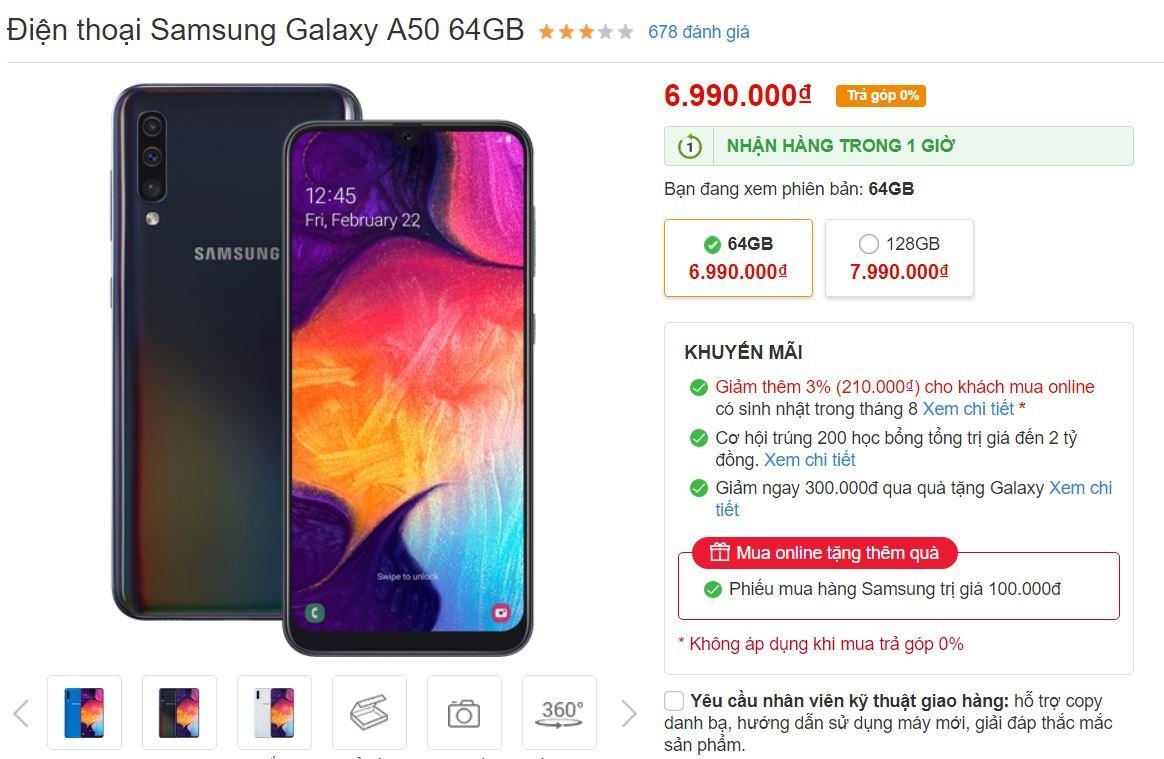Image resolution: width=1164 pixels, height=759 pixels.
Task: Select the white phone color thumbnail
Action: pos(274,712)
